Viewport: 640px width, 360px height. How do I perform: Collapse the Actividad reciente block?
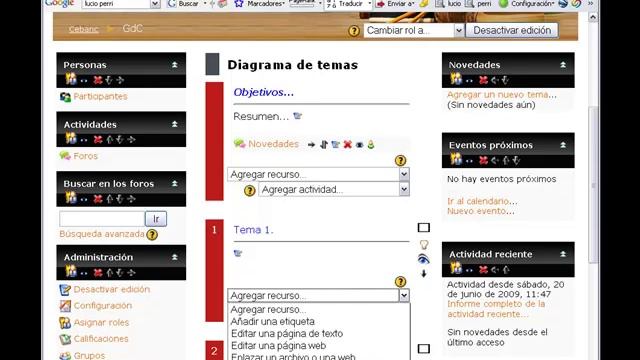coord(563,254)
